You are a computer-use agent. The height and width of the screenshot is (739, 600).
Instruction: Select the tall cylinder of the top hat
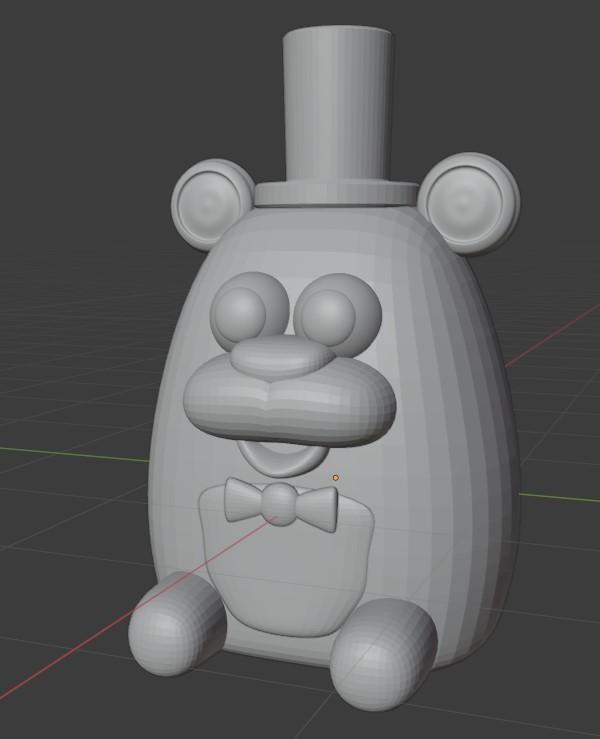coord(337,105)
